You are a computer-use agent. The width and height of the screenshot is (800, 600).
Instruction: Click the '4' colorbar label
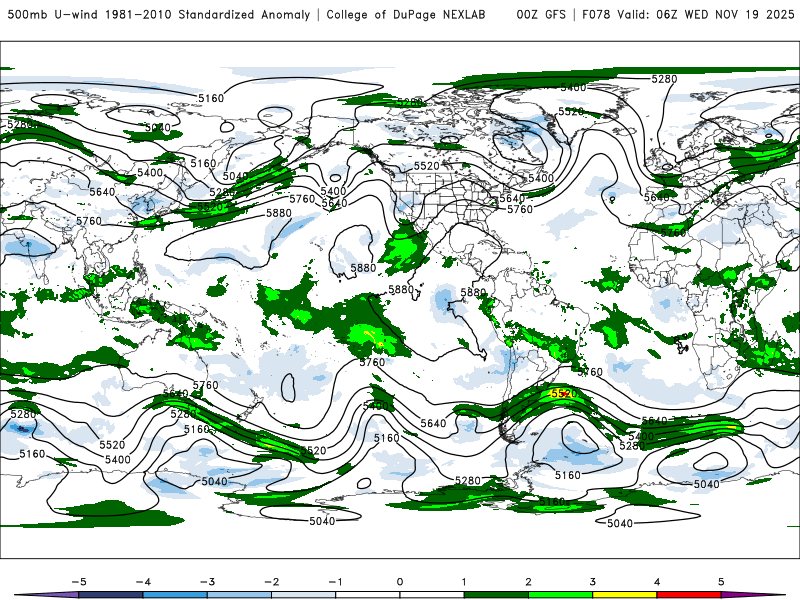(x=657, y=582)
